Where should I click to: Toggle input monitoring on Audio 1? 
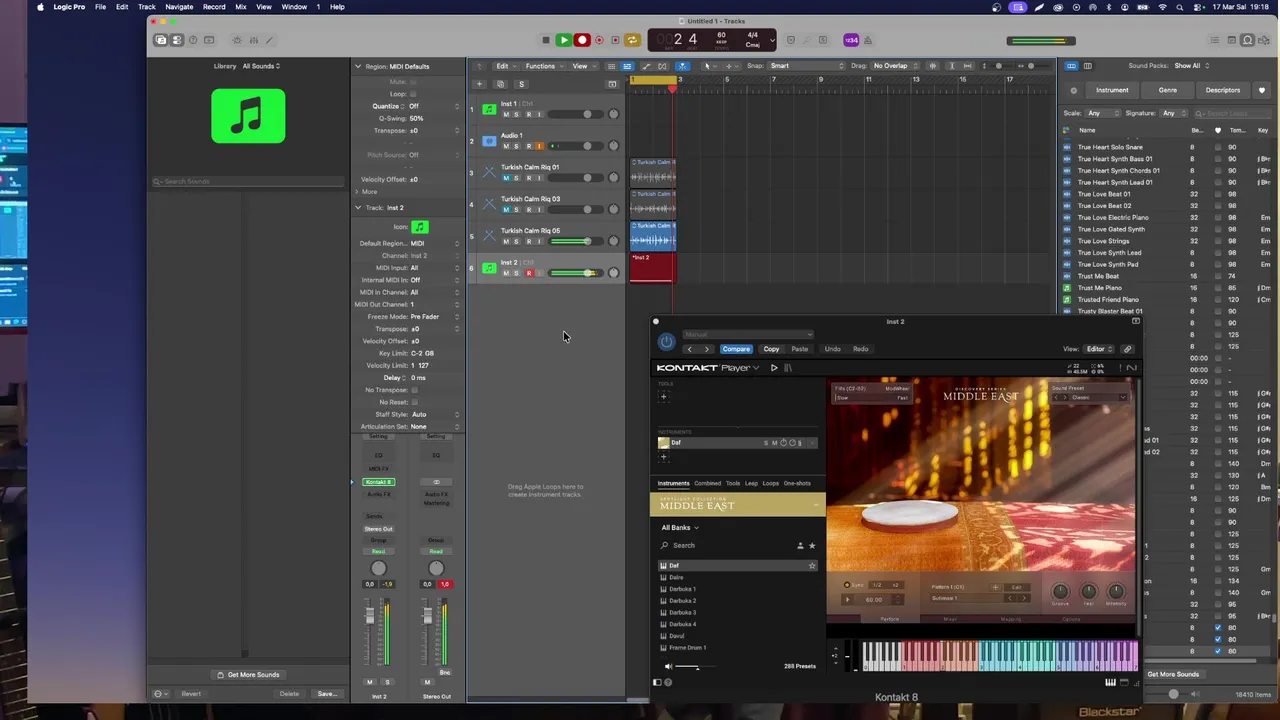pos(540,146)
